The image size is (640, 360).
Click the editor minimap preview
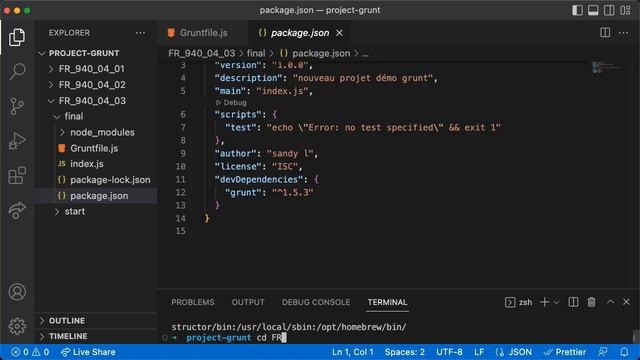[606, 68]
